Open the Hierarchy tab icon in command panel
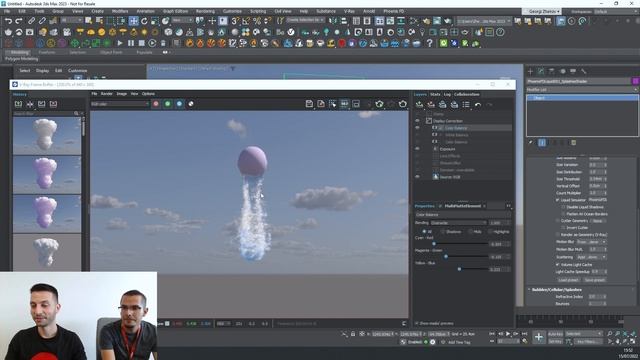 pos(552,71)
